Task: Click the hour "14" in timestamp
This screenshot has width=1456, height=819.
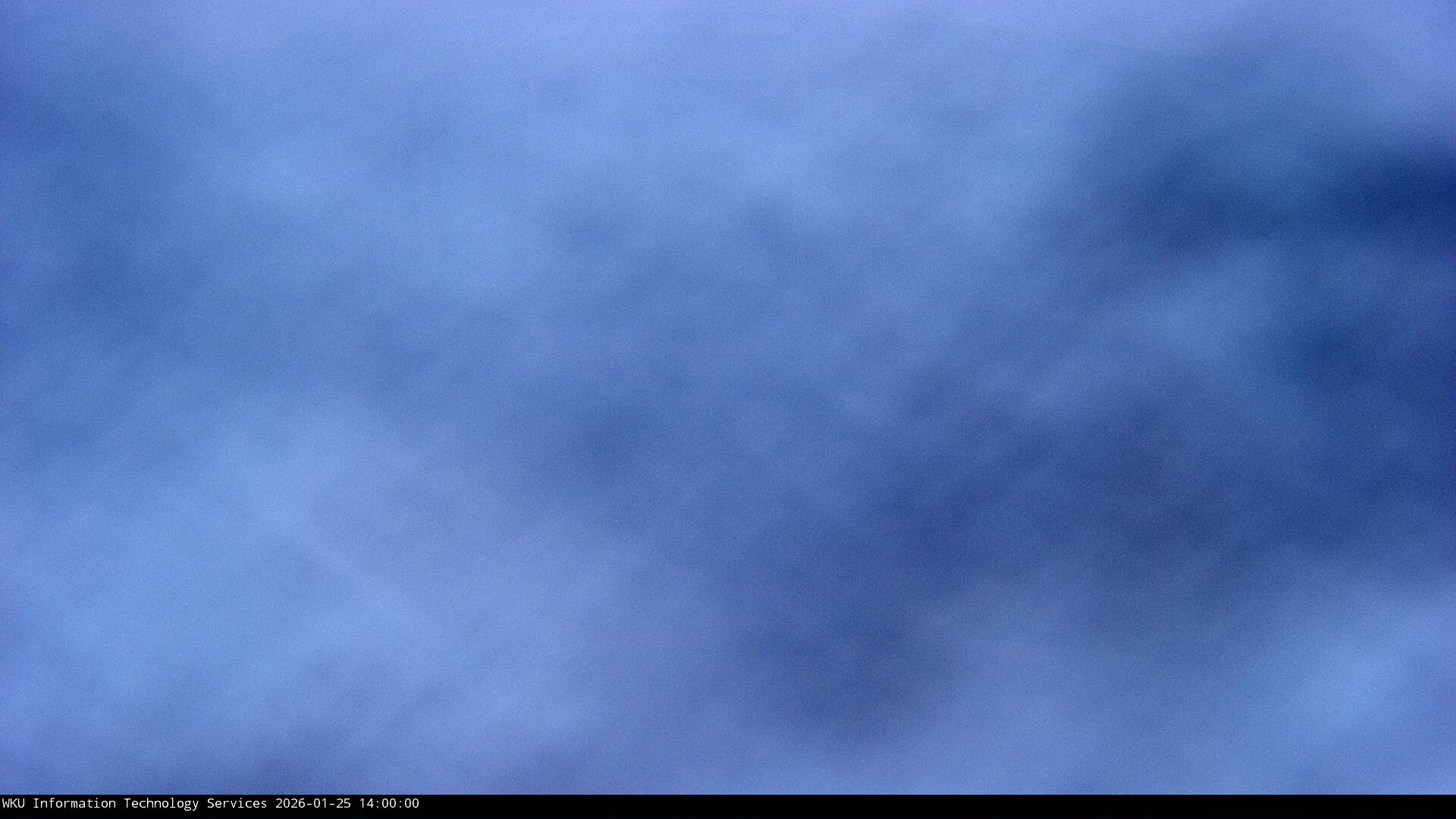Action: 366,803
